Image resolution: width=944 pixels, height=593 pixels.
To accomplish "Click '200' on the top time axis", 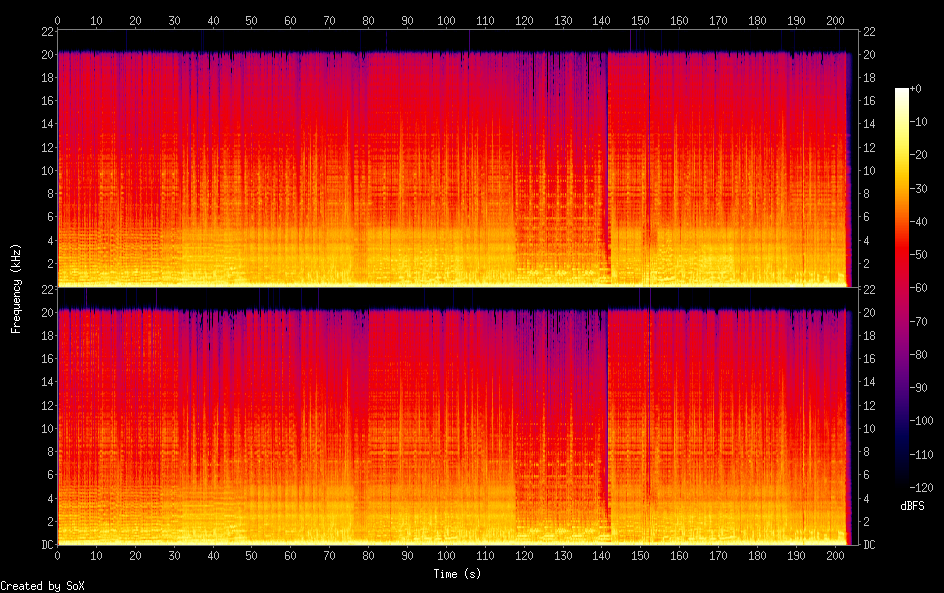I will (835, 20).
